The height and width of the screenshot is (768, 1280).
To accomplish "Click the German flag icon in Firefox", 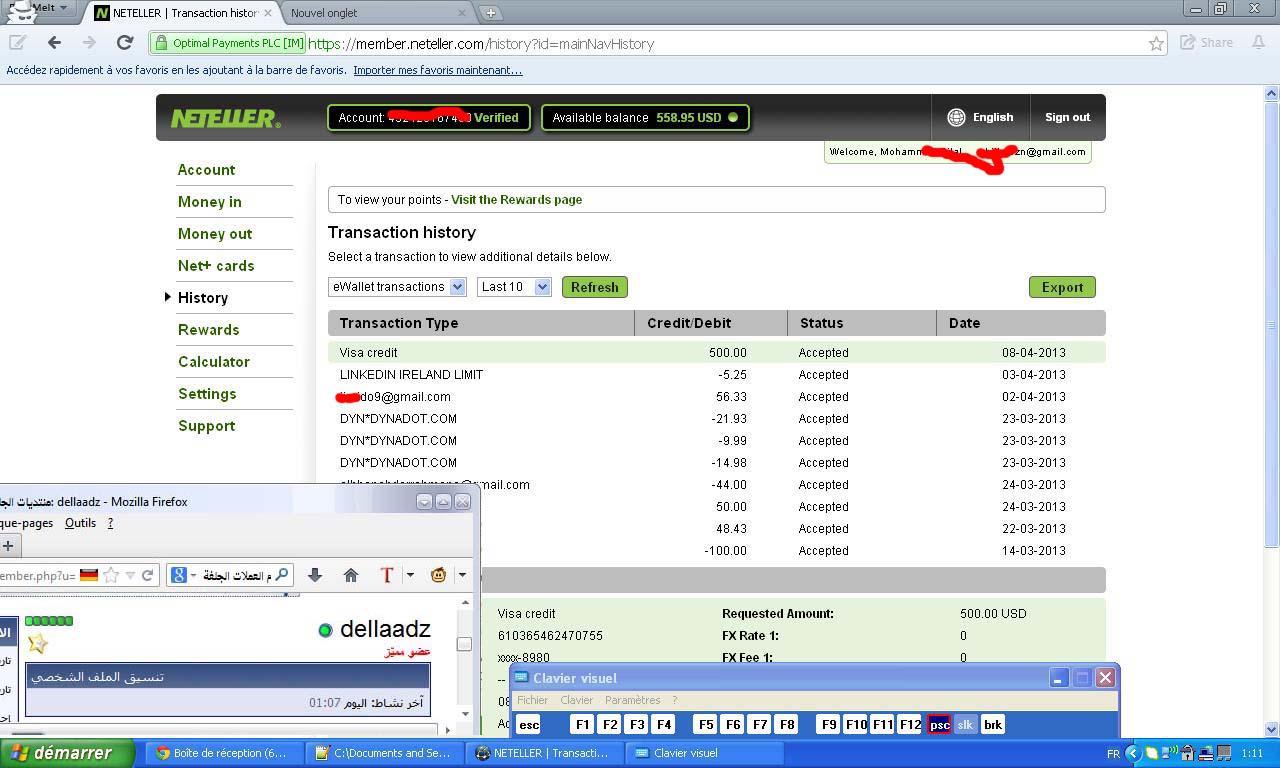I will click(89, 575).
